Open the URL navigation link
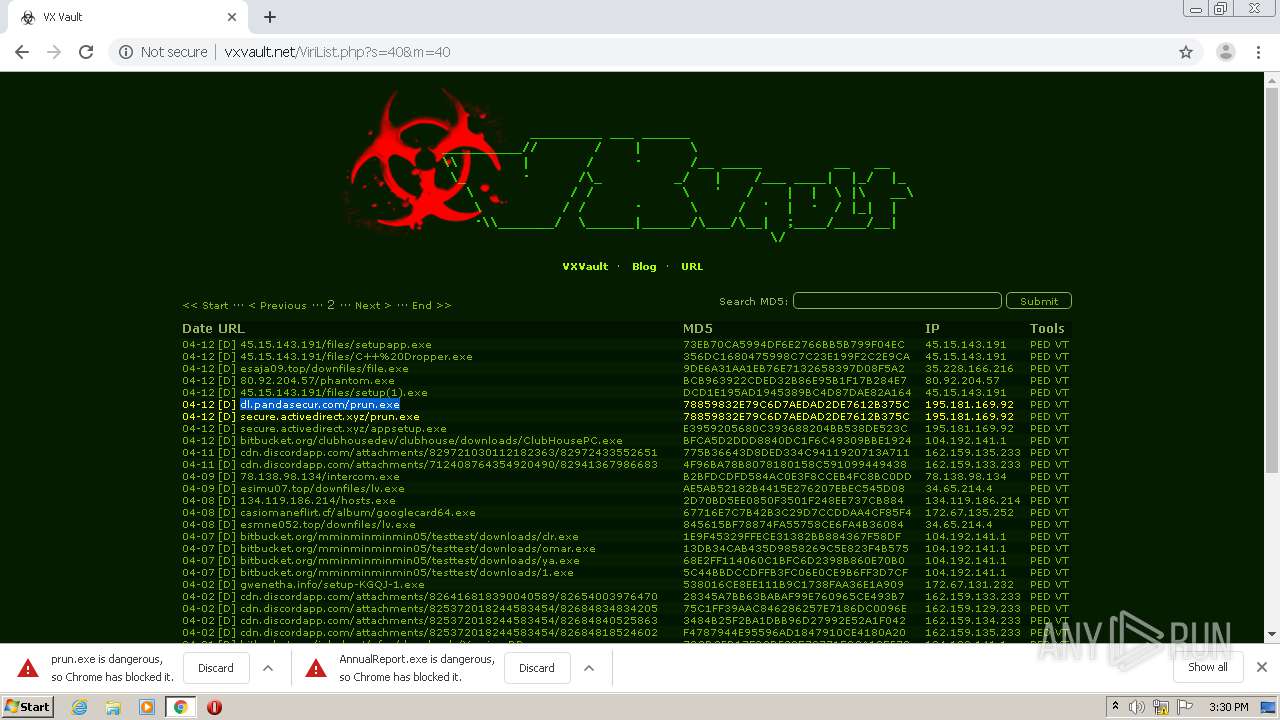Screen dimensions: 1280x720 point(692,267)
